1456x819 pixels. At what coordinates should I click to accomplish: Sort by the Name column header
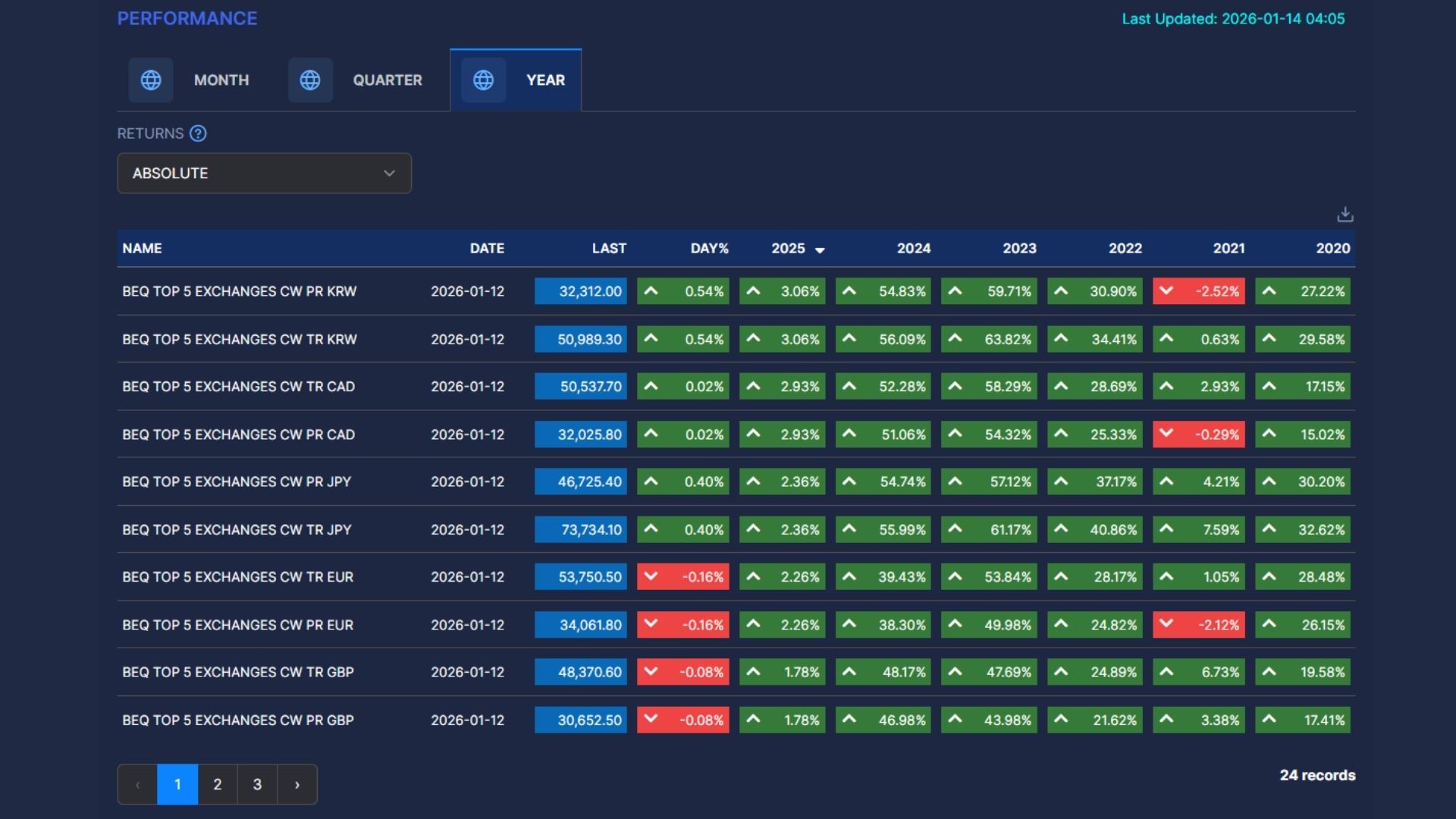point(142,248)
